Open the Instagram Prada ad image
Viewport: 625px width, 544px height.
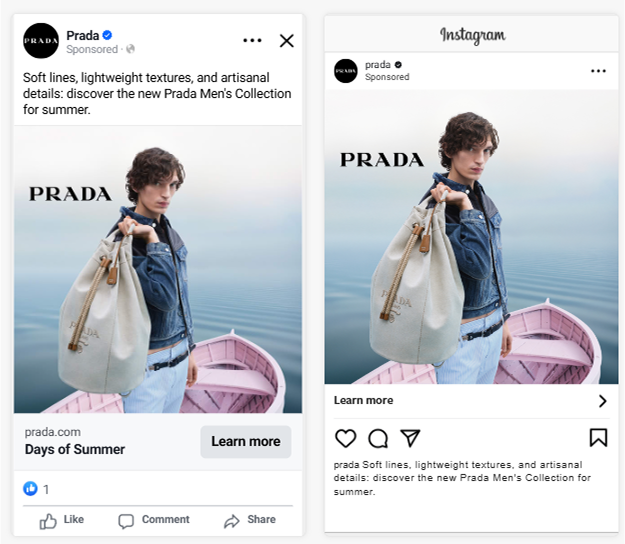(x=471, y=238)
